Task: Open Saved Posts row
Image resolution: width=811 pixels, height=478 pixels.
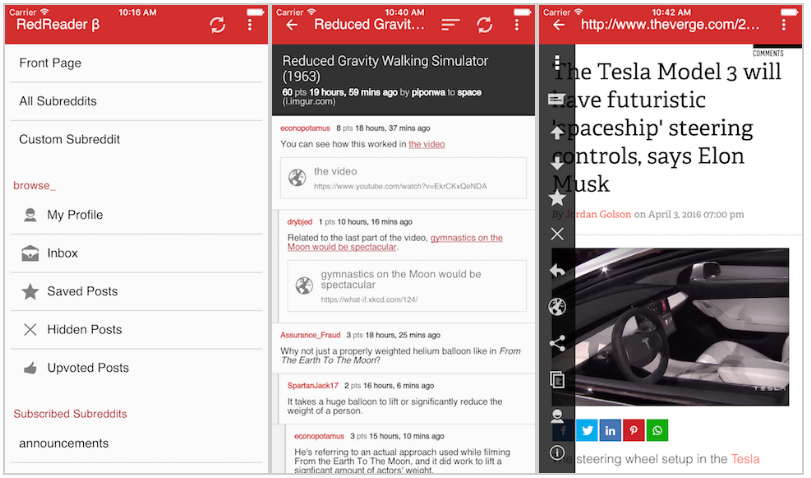Action: (137, 291)
